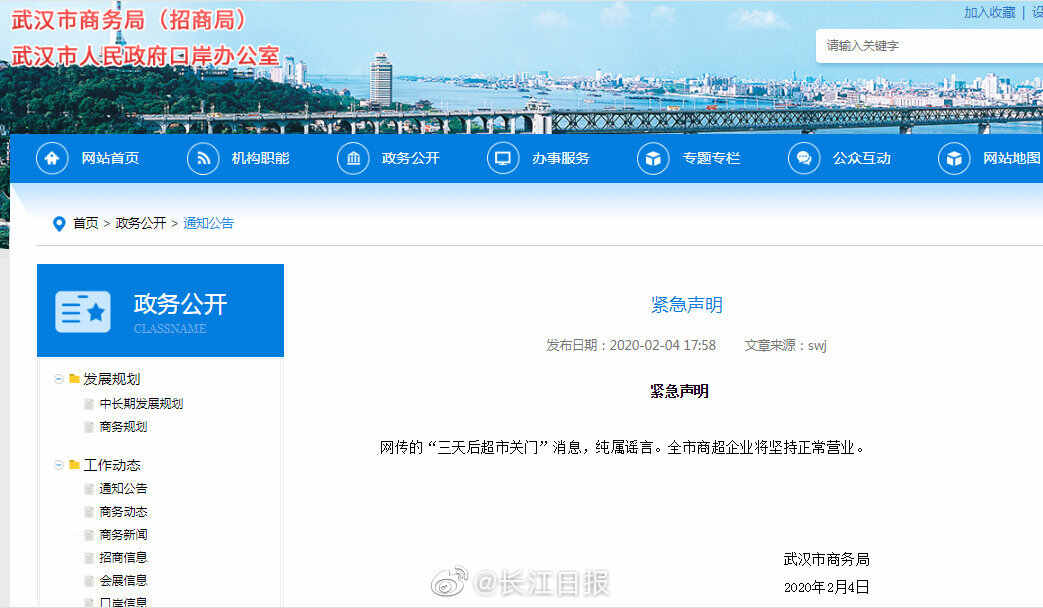Click the RSS-style icon for 机构职能
Viewport: 1043px width, 608px height.
click(203, 159)
